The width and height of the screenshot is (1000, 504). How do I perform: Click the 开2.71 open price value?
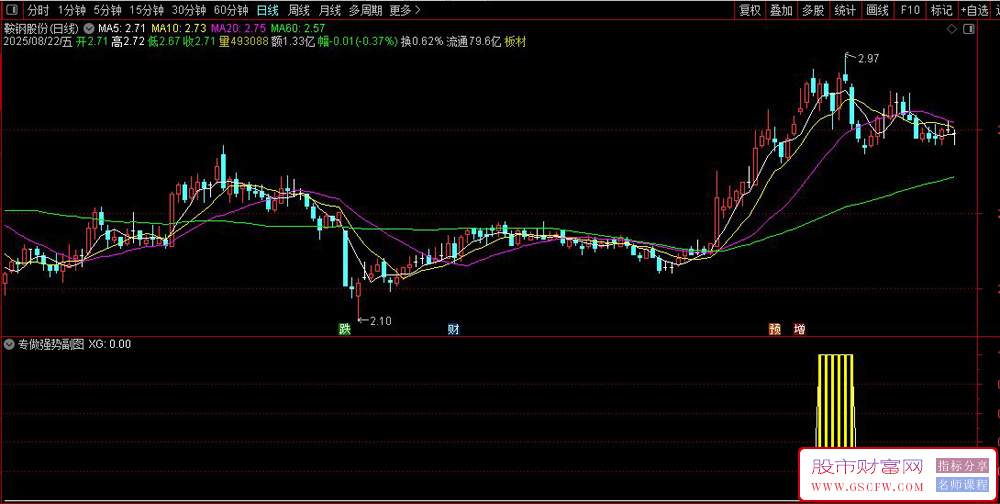92,41
